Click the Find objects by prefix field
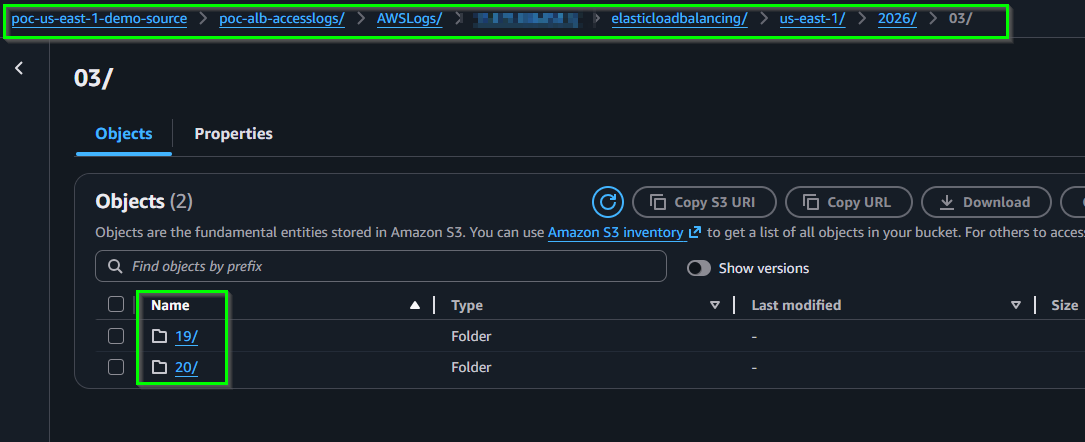 [x=381, y=266]
